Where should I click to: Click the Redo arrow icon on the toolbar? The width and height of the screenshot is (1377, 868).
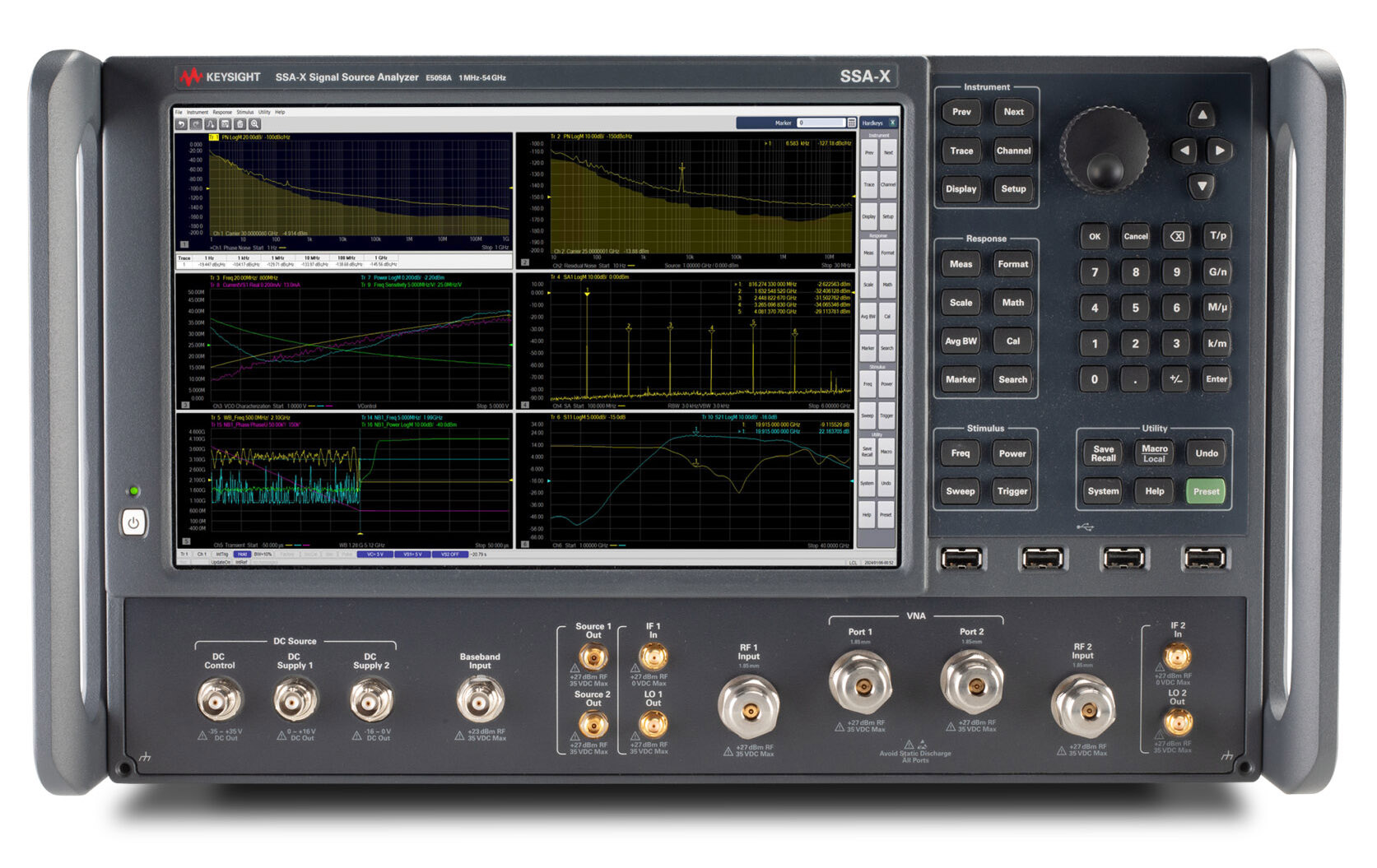pyautogui.click(x=197, y=128)
